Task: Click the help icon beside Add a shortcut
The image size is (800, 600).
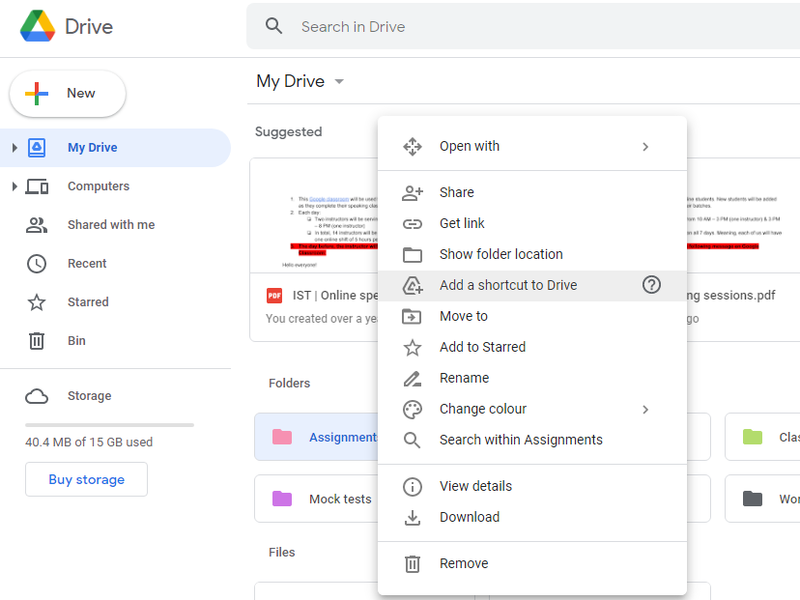Action: coord(651,285)
